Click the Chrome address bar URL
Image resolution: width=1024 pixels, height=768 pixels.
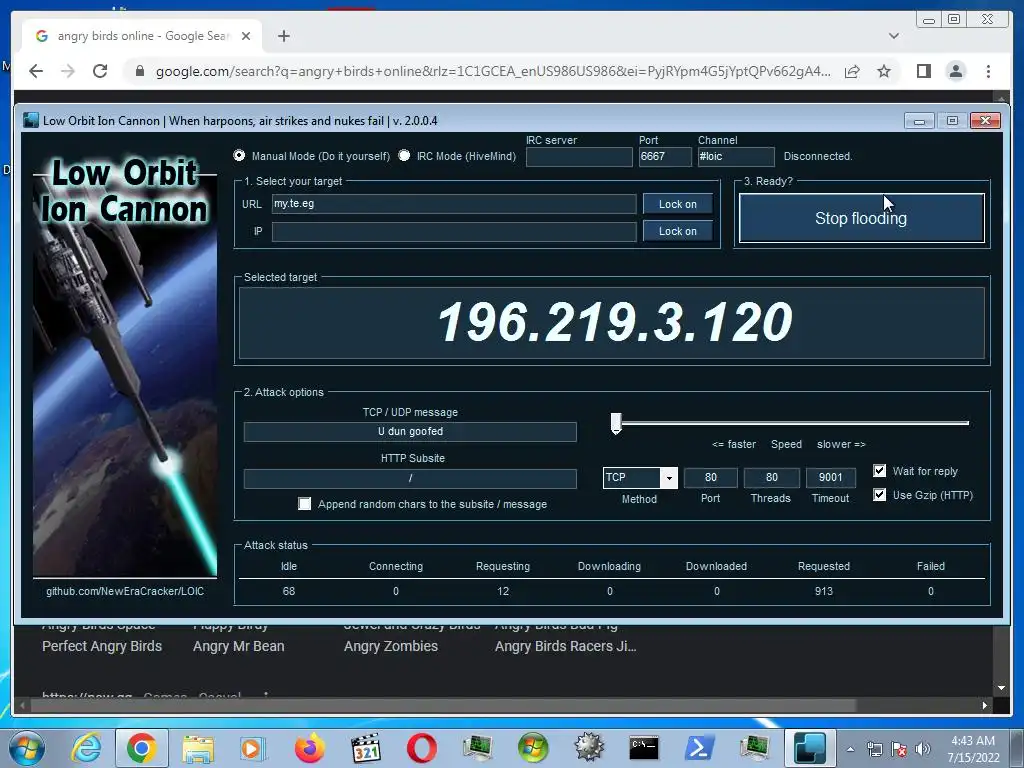493,71
